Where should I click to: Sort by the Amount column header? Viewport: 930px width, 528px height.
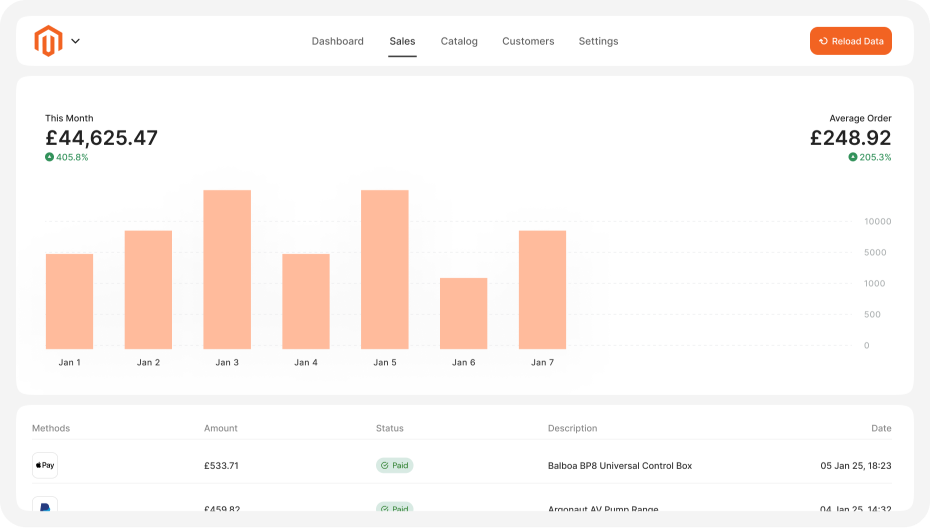point(221,428)
